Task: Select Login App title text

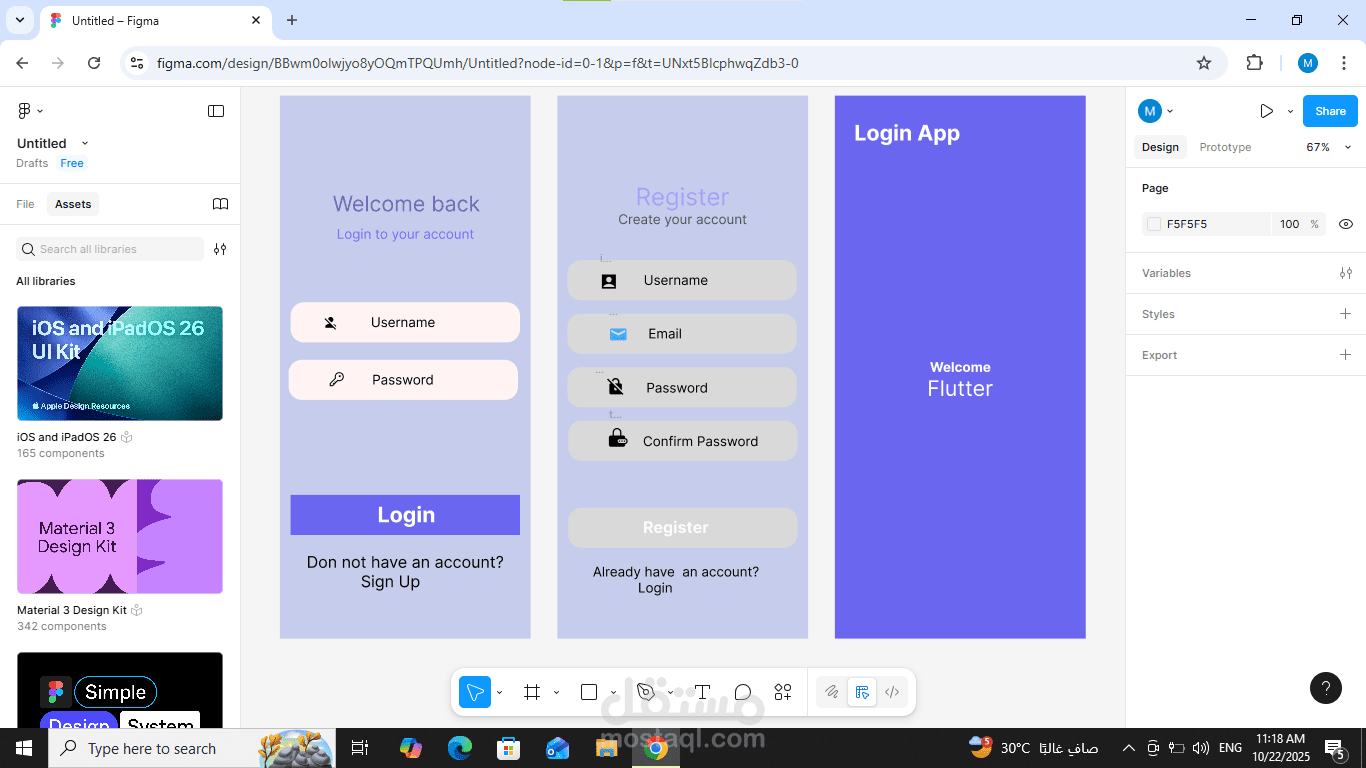Action: pos(907,133)
